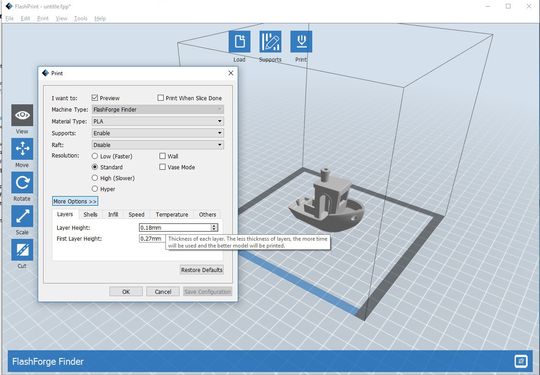Adjust the Layer Height spinner arrows
Image resolution: width=540 pixels, height=375 pixels.
[214, 228]
